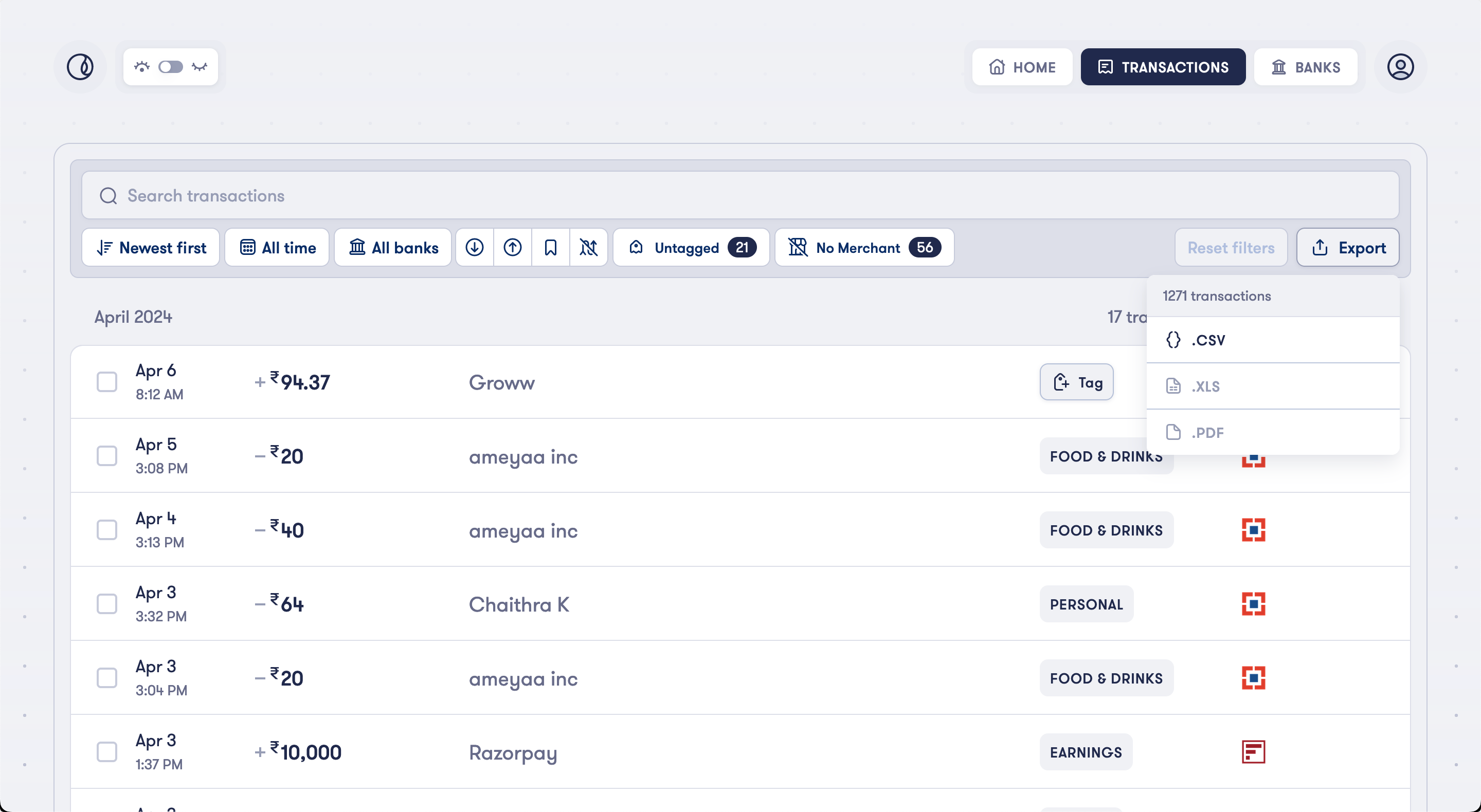Export as .XLS

coord(1273,386)
